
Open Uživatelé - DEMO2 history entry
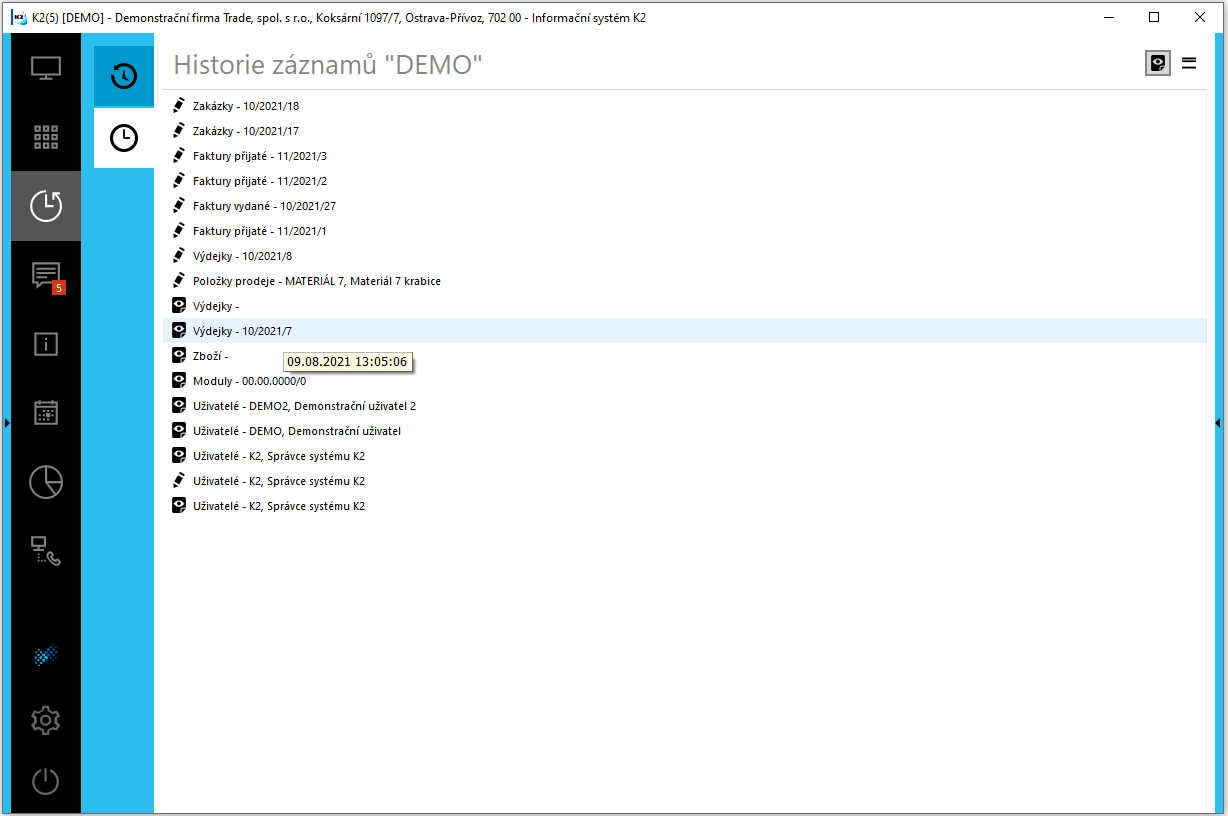[304, 406]
